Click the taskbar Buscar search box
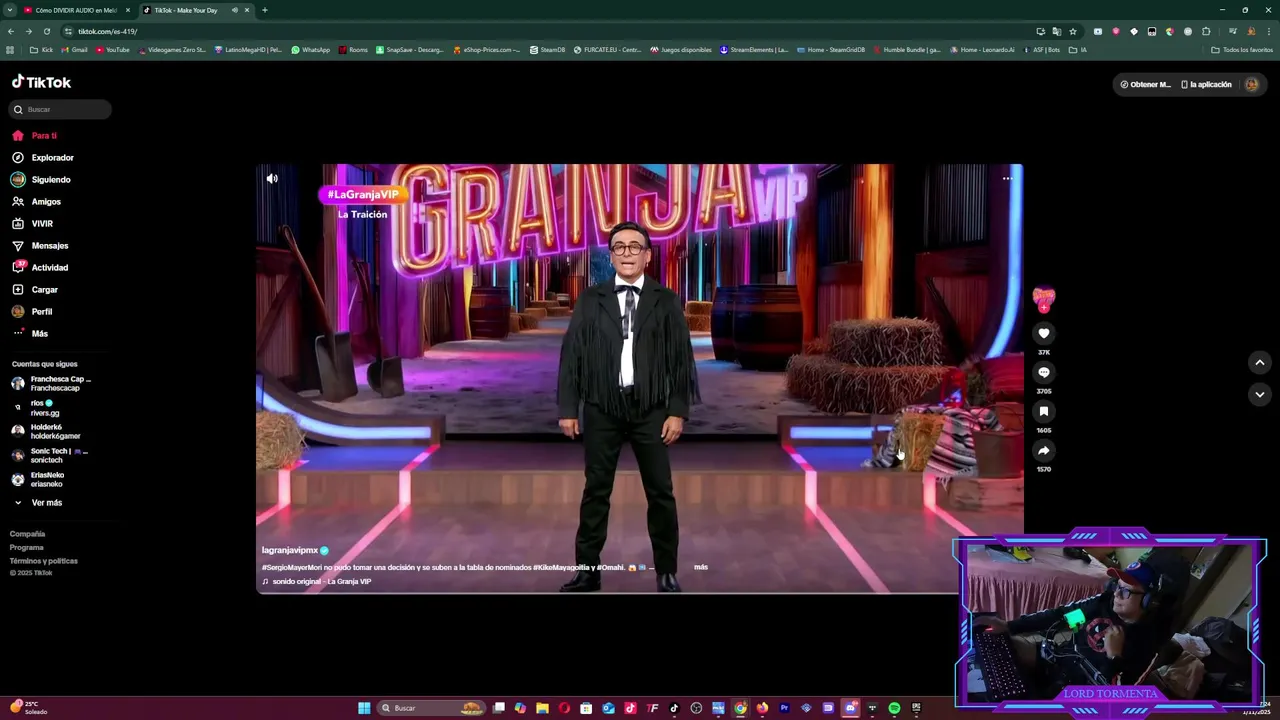 coord(430,708)
